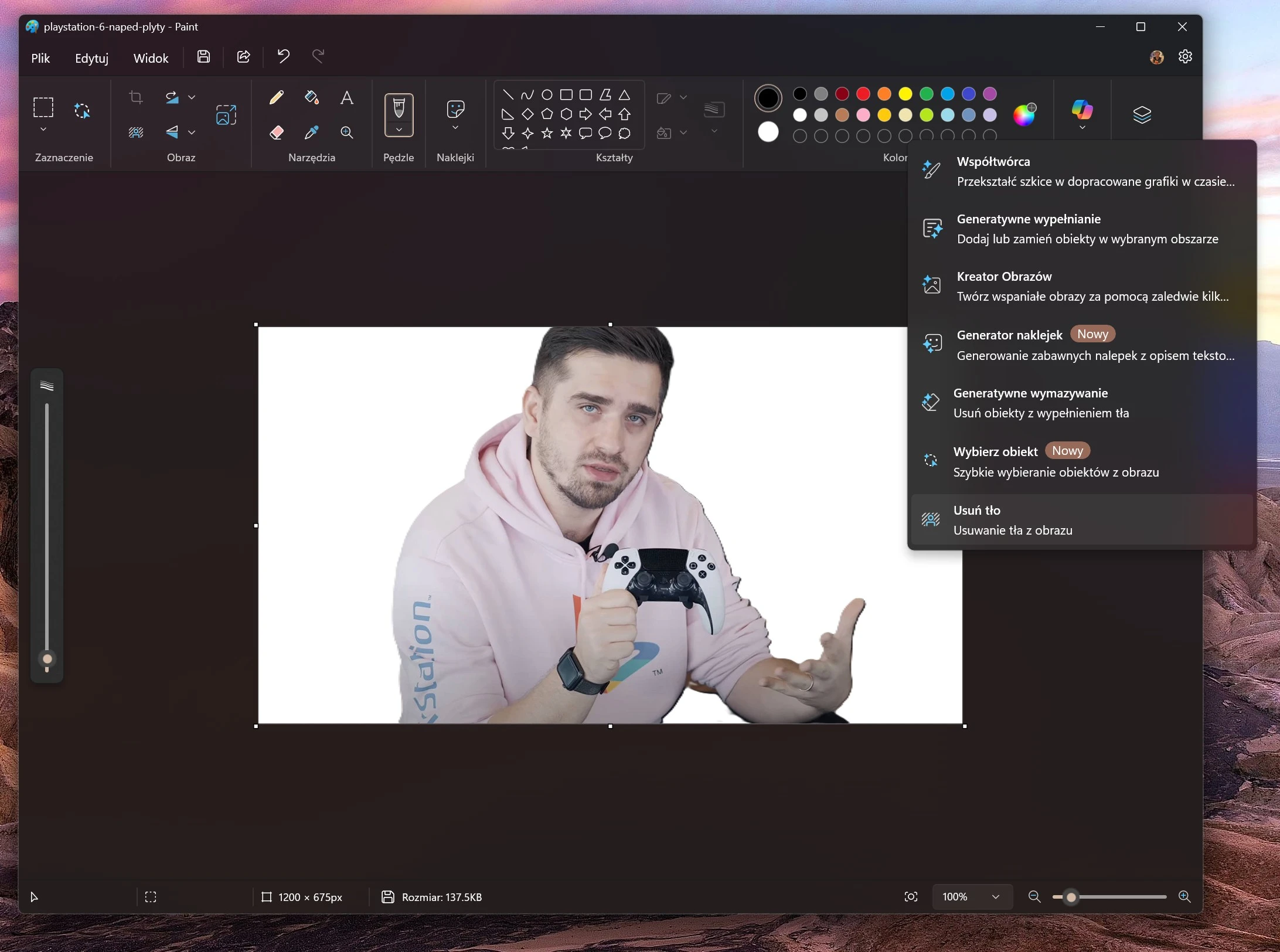The height and width of the screenshot is (952, 1280).
Task: Open Paint settings gear
Action: coord(1185,57)
